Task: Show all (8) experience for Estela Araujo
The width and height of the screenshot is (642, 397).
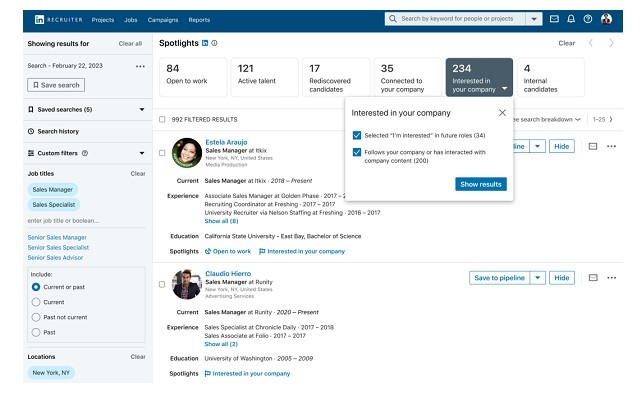Action: click(221, 221)
